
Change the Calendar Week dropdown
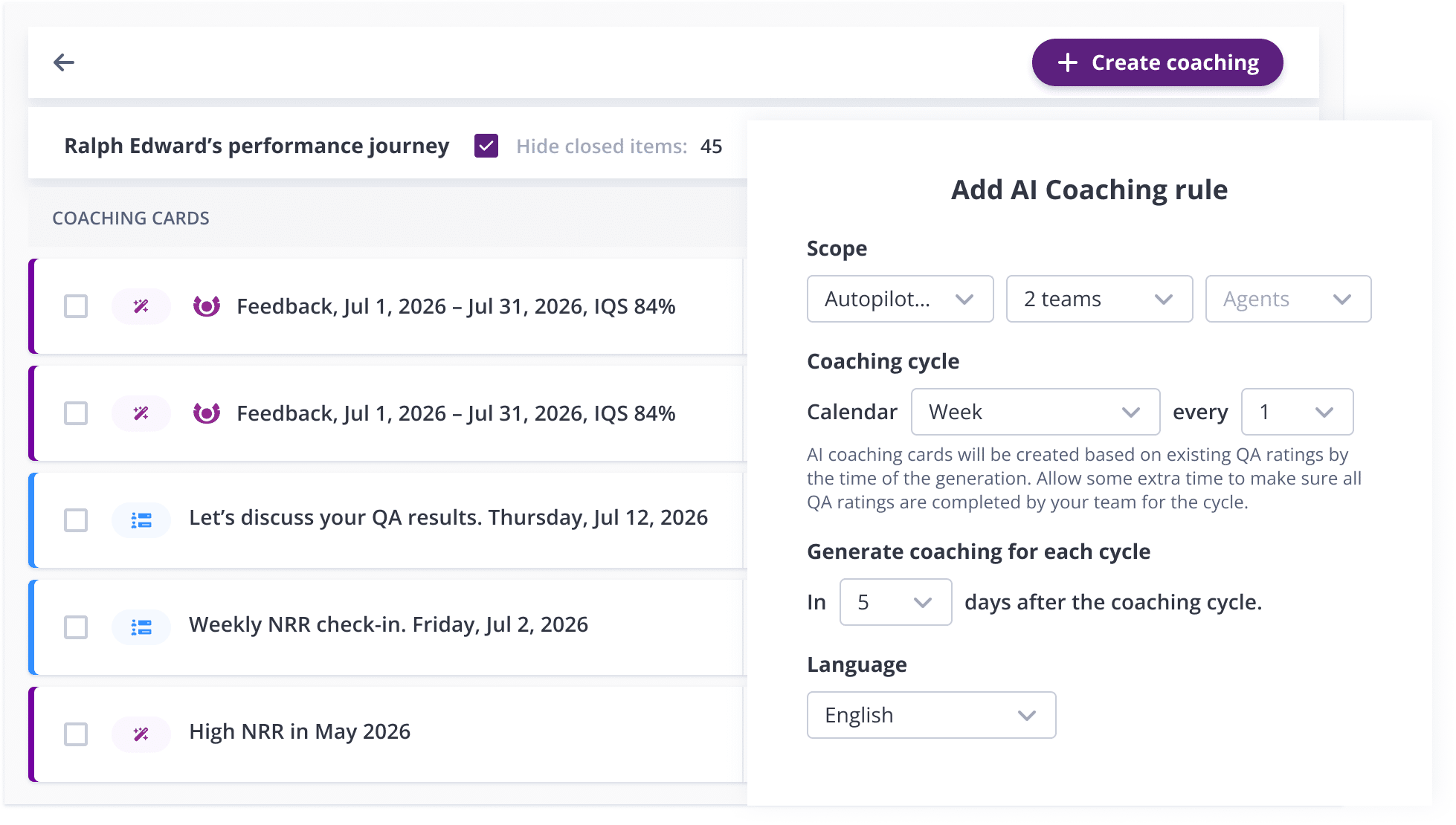(1035, 412)
